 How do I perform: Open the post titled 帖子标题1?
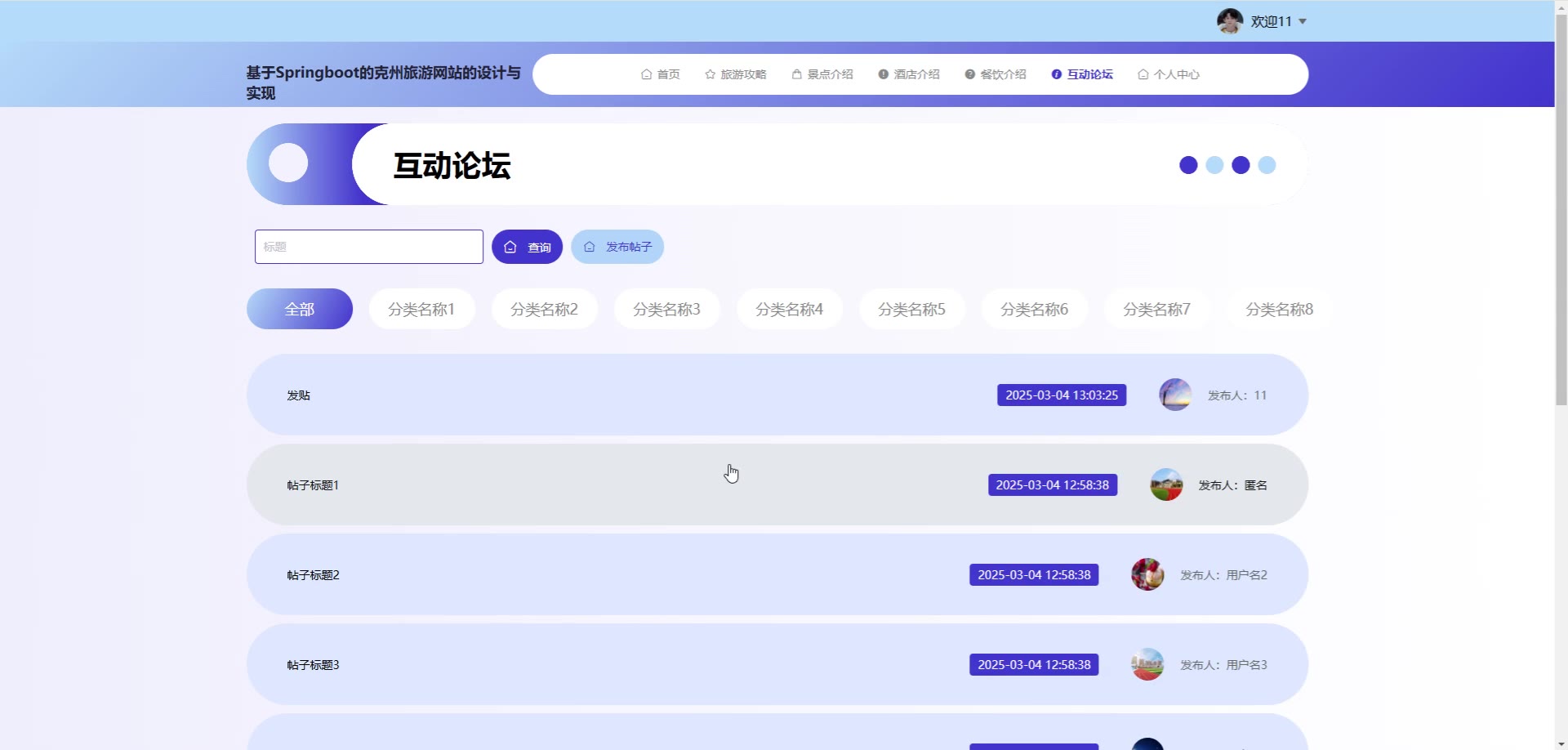tap(313, 485)
